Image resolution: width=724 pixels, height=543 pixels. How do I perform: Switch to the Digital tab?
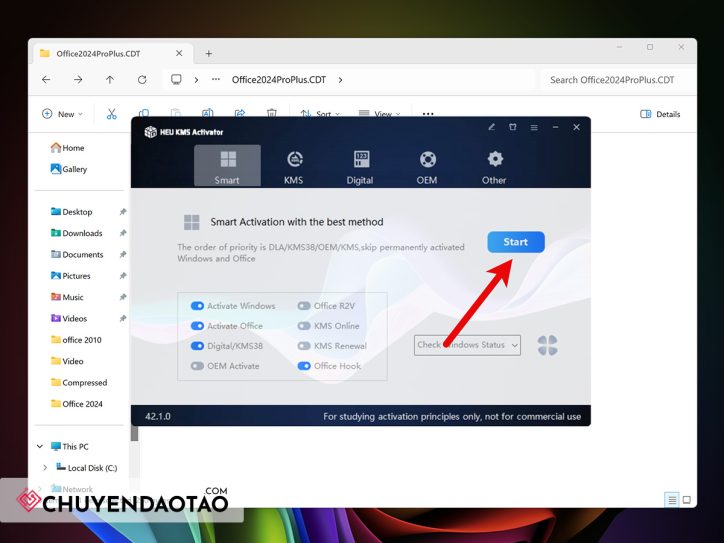(360, 165)
